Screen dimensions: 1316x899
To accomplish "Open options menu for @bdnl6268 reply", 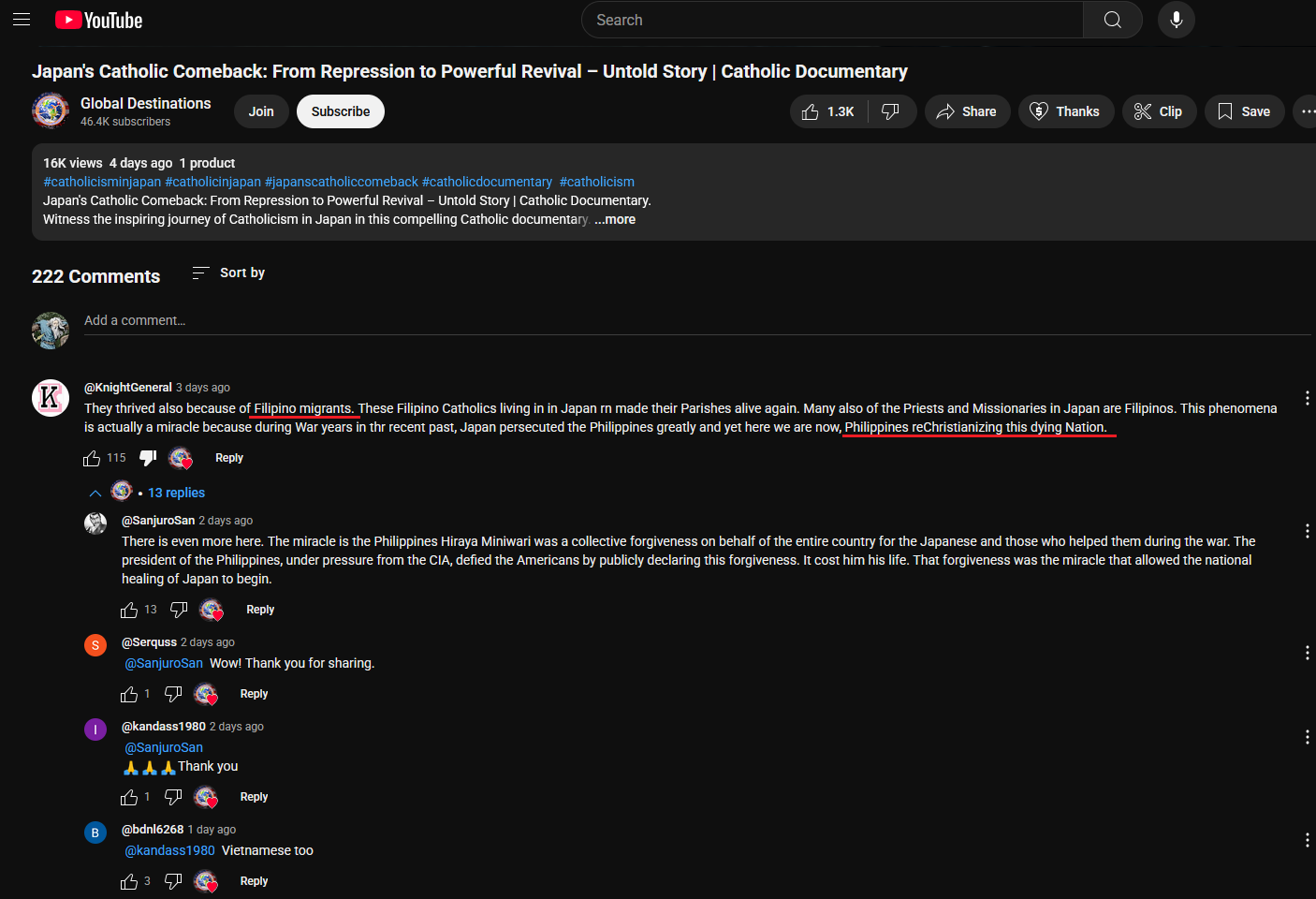I will pyautogui.click(x=1307, y=840).
